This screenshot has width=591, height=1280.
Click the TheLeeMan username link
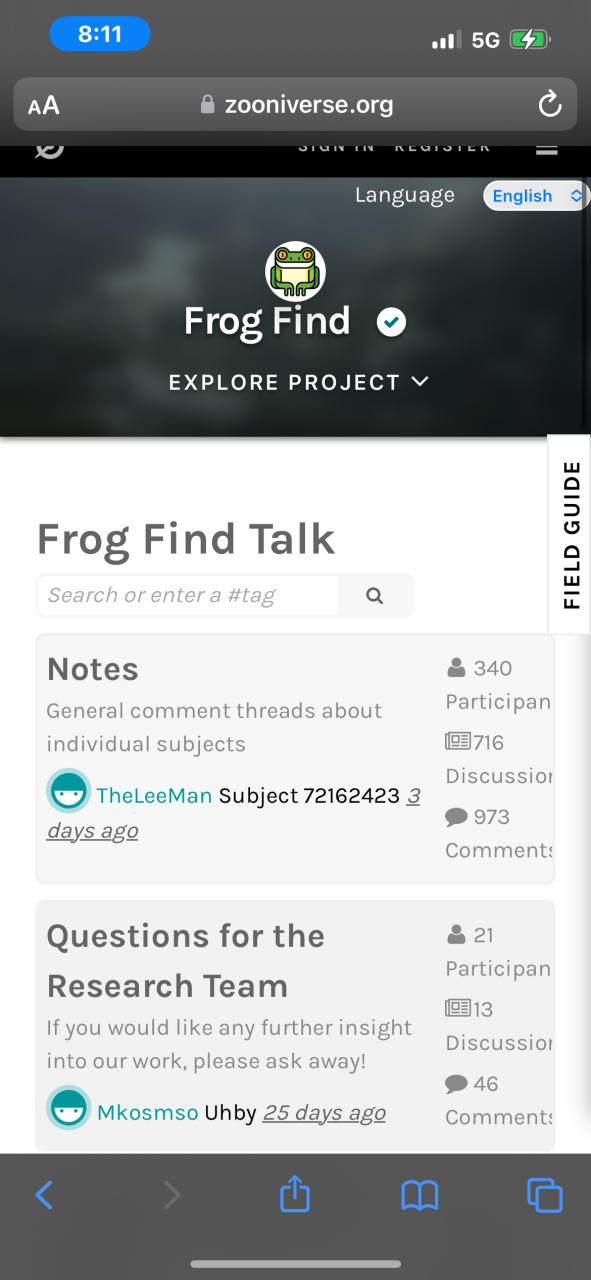tap(154, 796)
